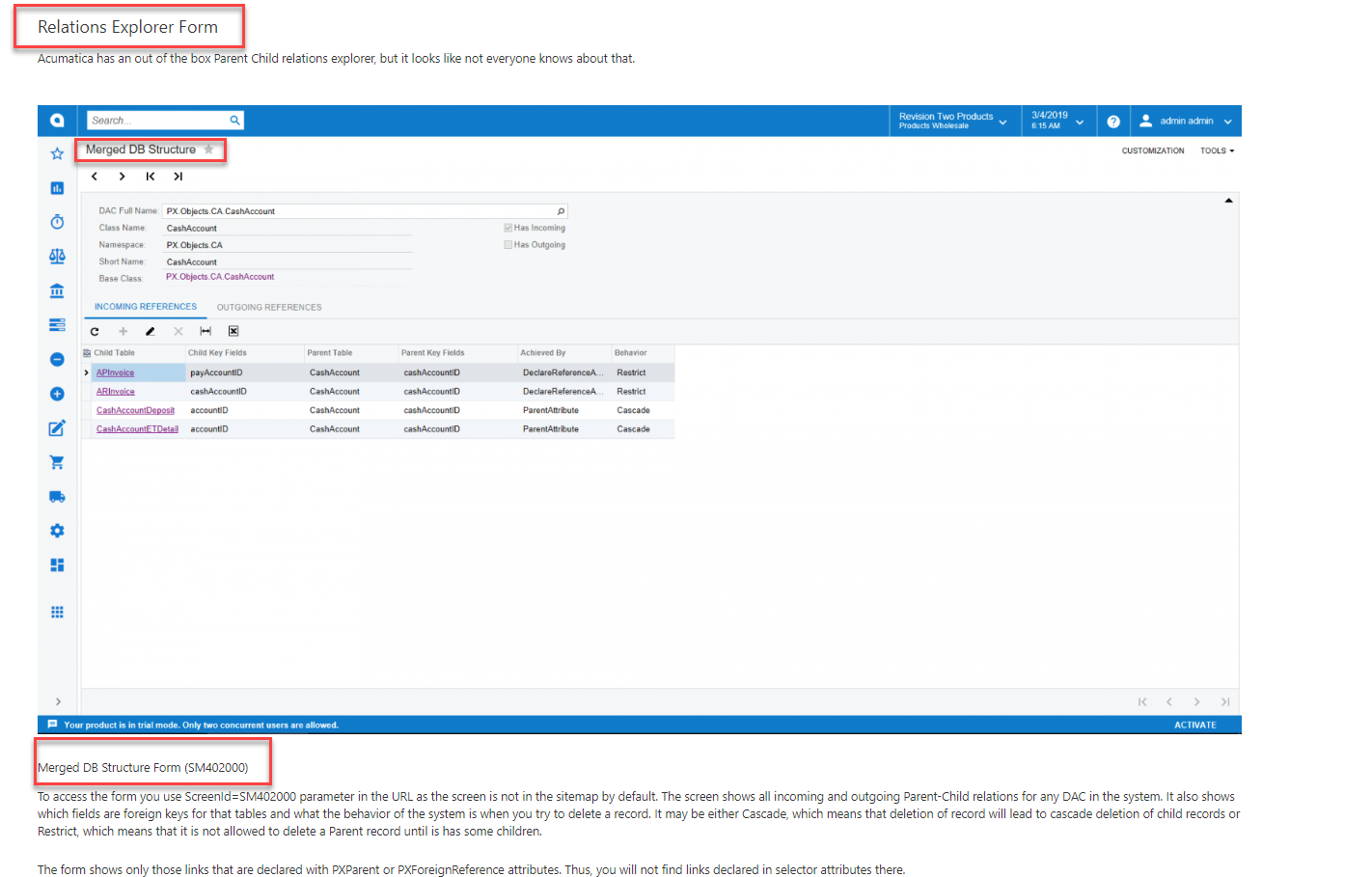Viewport: 1372px width, 877px height.
Task: Expand the sidebar with the bottom chevron
Action: pos(58,701)
